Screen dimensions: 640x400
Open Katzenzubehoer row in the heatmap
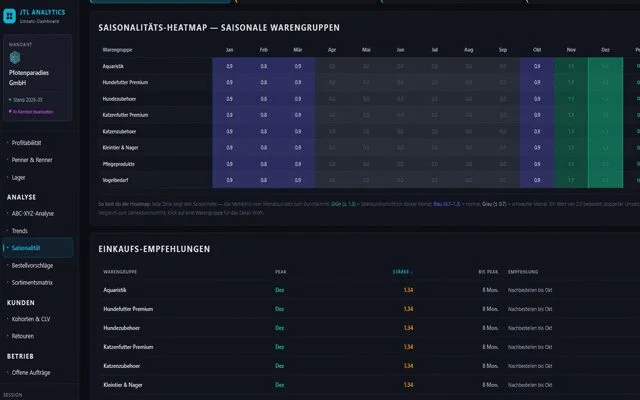(119, 131)
